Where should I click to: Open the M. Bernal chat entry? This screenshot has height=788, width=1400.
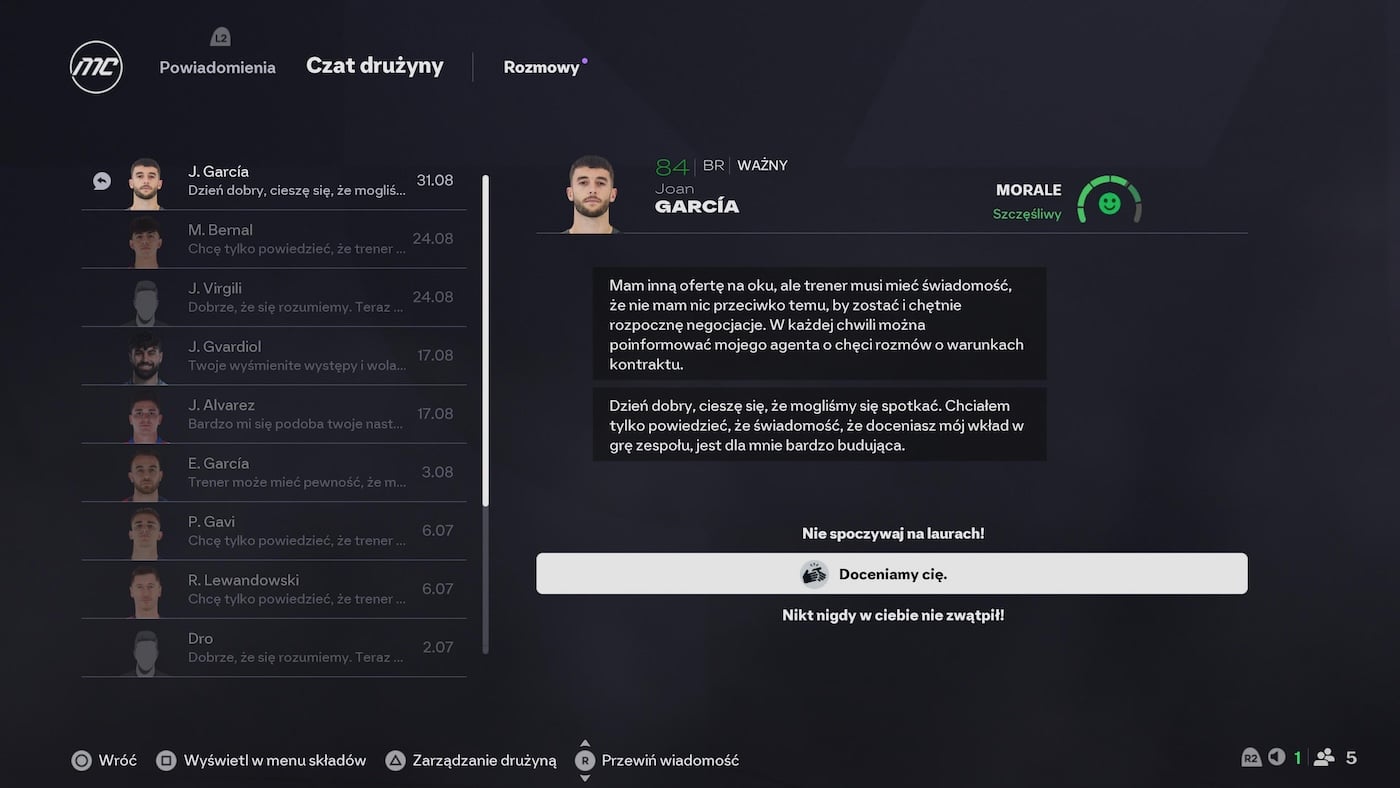tap(296, 239)
